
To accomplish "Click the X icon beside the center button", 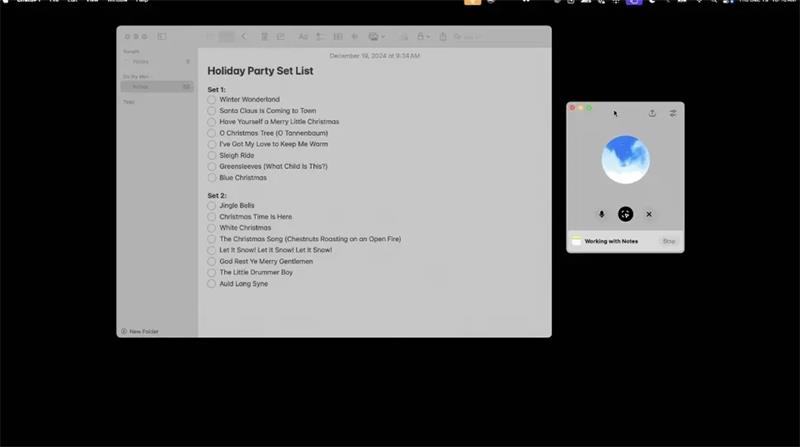I will coord(649,214).
